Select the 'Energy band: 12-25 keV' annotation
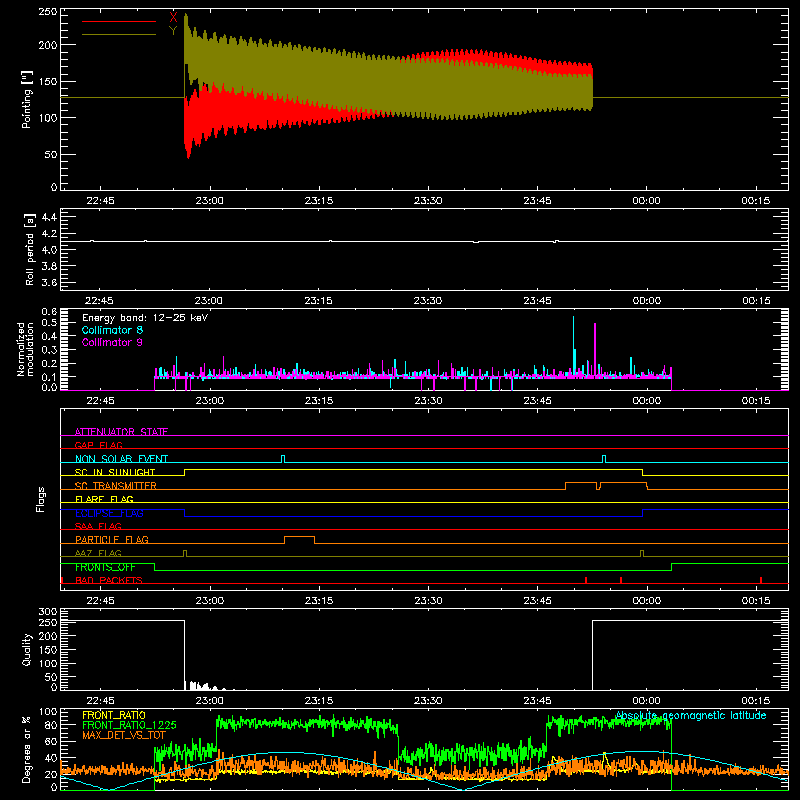The height and width of the screenshot is (800, 800). tap(145, 318)
